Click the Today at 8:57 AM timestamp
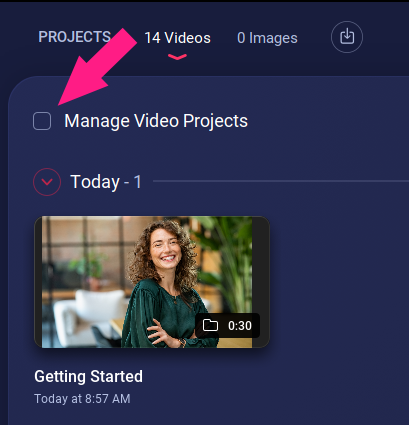Image resolution: width=409 pixels, height=425 pixels. (82, 399)
